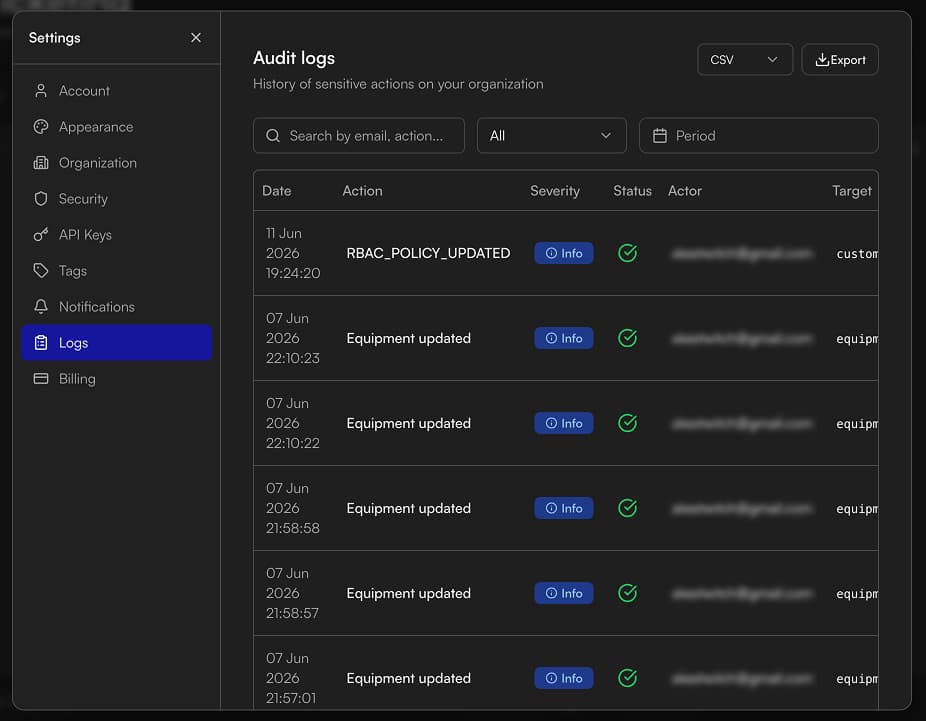Click success checkmark in 22:10:22 row
The height and width of the screenshot is (721, 926).
627,423
